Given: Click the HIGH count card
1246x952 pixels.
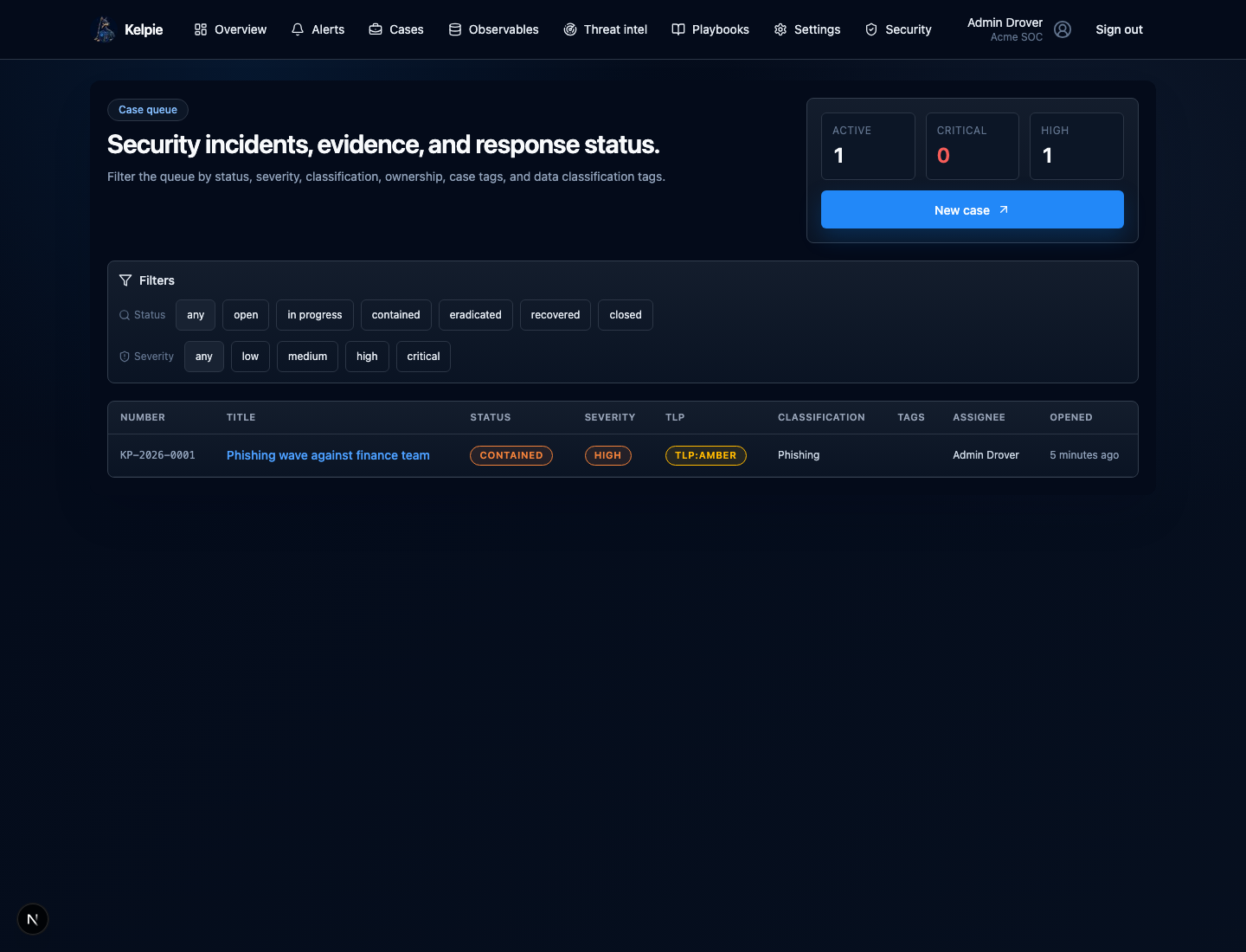Looking at the screenshot, I should tap(1076, 146).
